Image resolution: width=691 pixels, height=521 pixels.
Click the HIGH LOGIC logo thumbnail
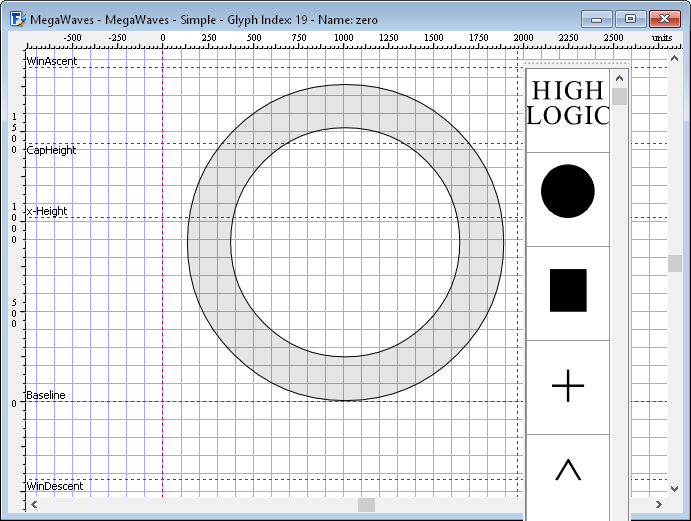[x=567, y=104]
